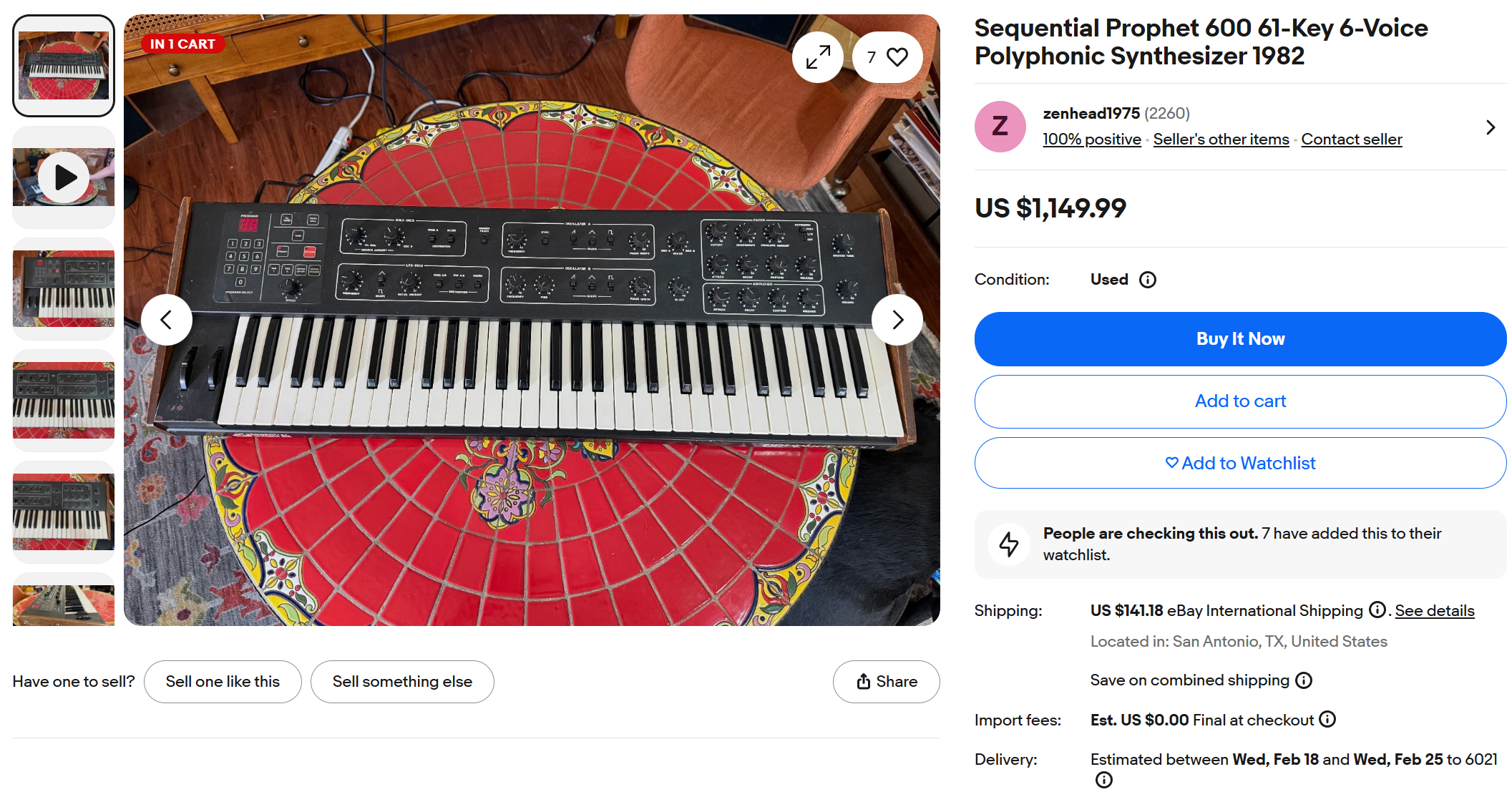Go to the next product image
Image resolution: width=1512 pixels, height=797 pixels.
pyautogui.click(x=897, y=320)
